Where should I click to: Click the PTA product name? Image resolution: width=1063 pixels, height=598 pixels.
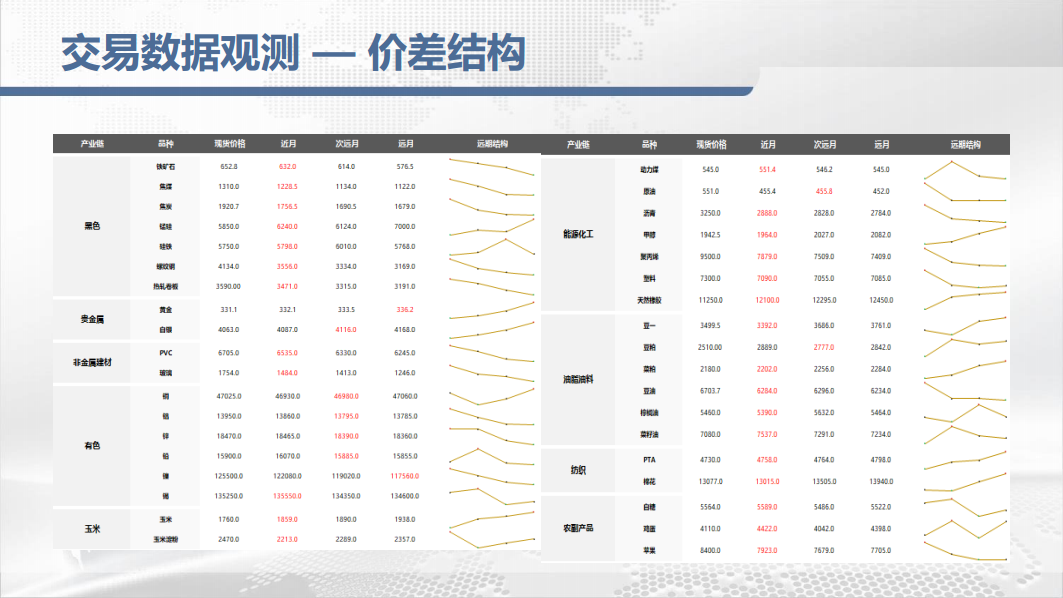(x=649, y=460)
